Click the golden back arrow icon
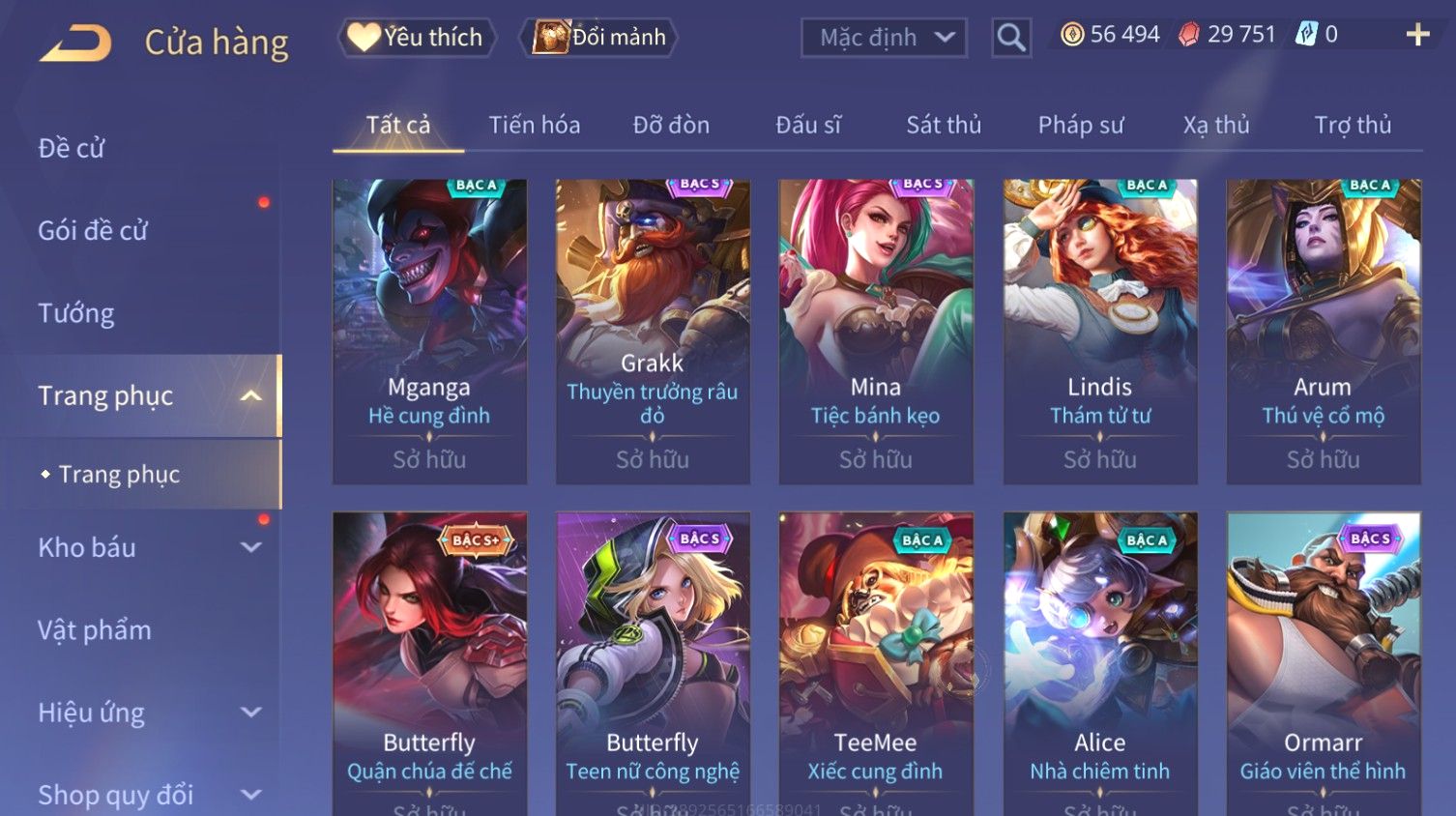The image size is (1456, 816). (x=75, y=44)
